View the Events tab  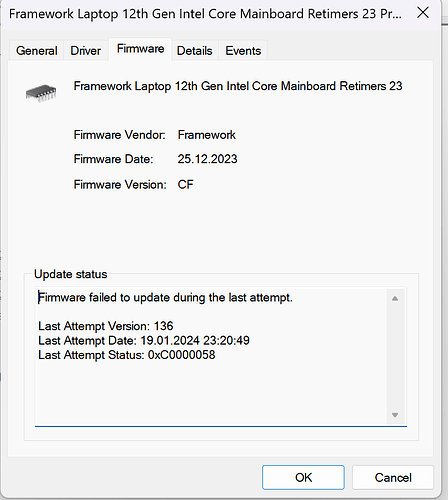pos(243,51)
